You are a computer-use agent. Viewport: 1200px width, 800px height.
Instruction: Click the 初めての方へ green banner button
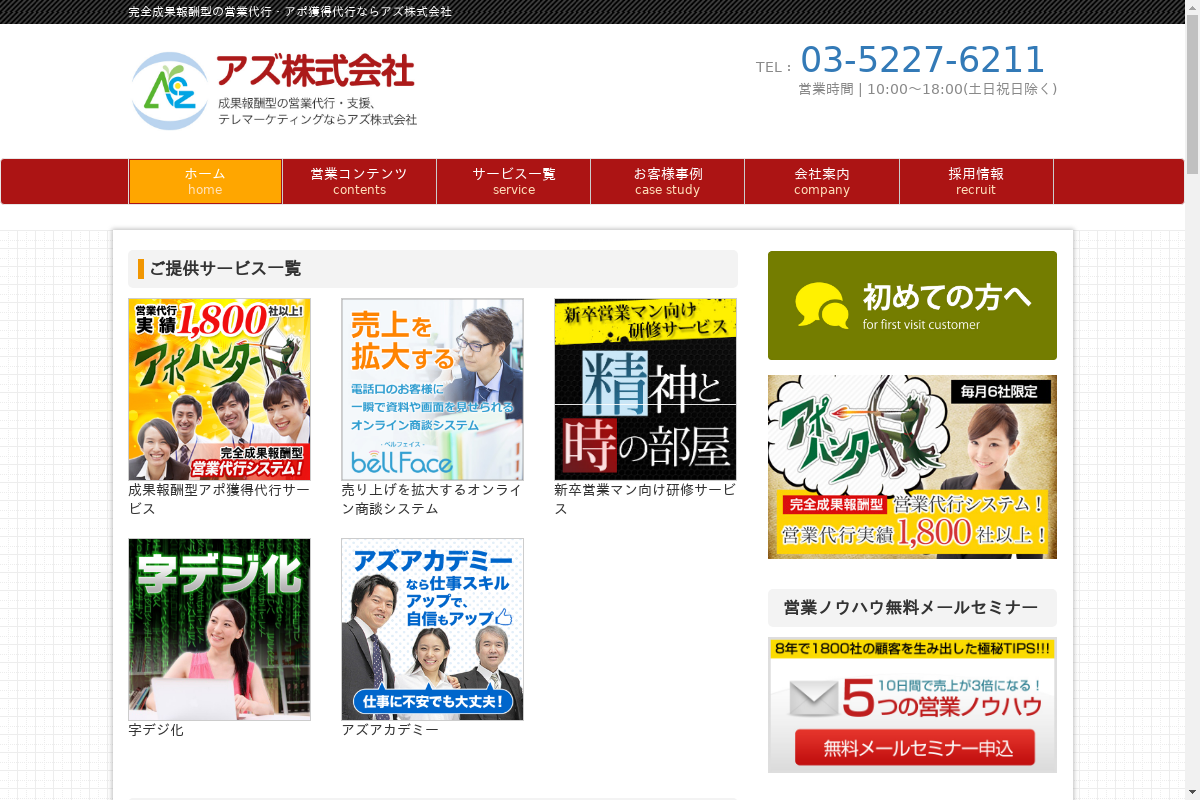[912, 305]
